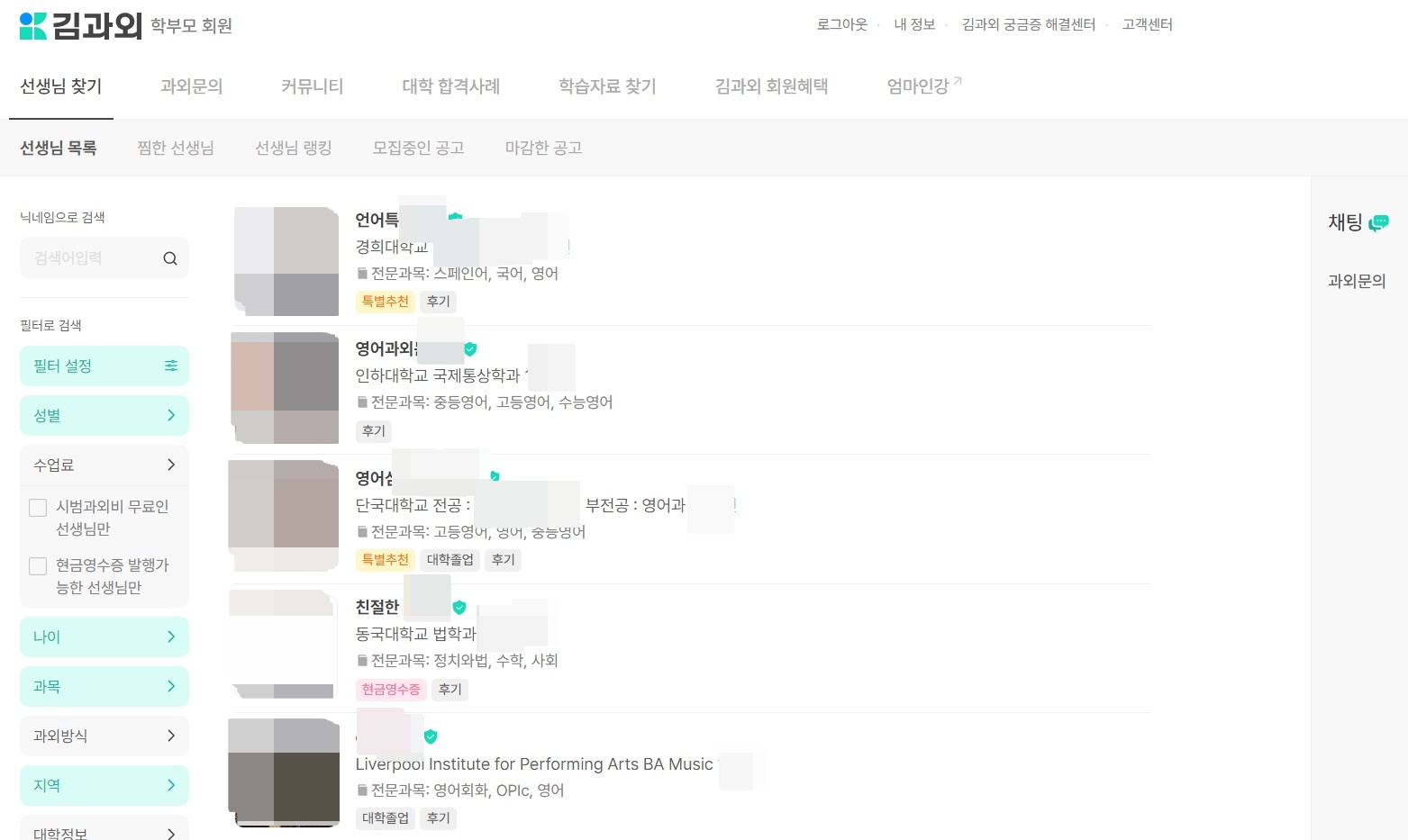Screen dimensions: 1408x840
Task: Open the 고객센터 link
Action: (x=1148, y=24)
